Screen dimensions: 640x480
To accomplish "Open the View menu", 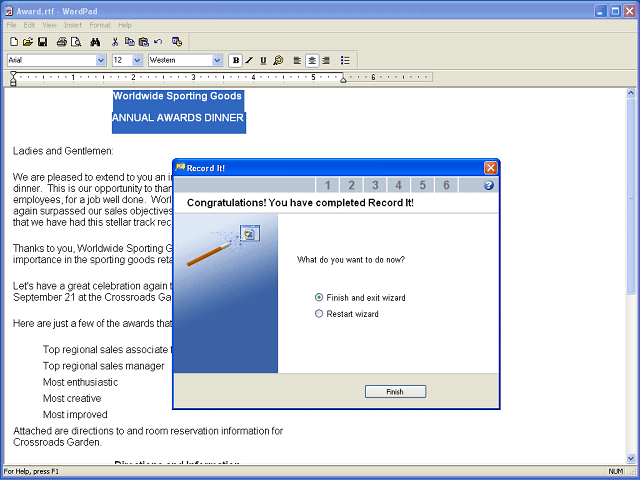I will [x=49, y=25].
